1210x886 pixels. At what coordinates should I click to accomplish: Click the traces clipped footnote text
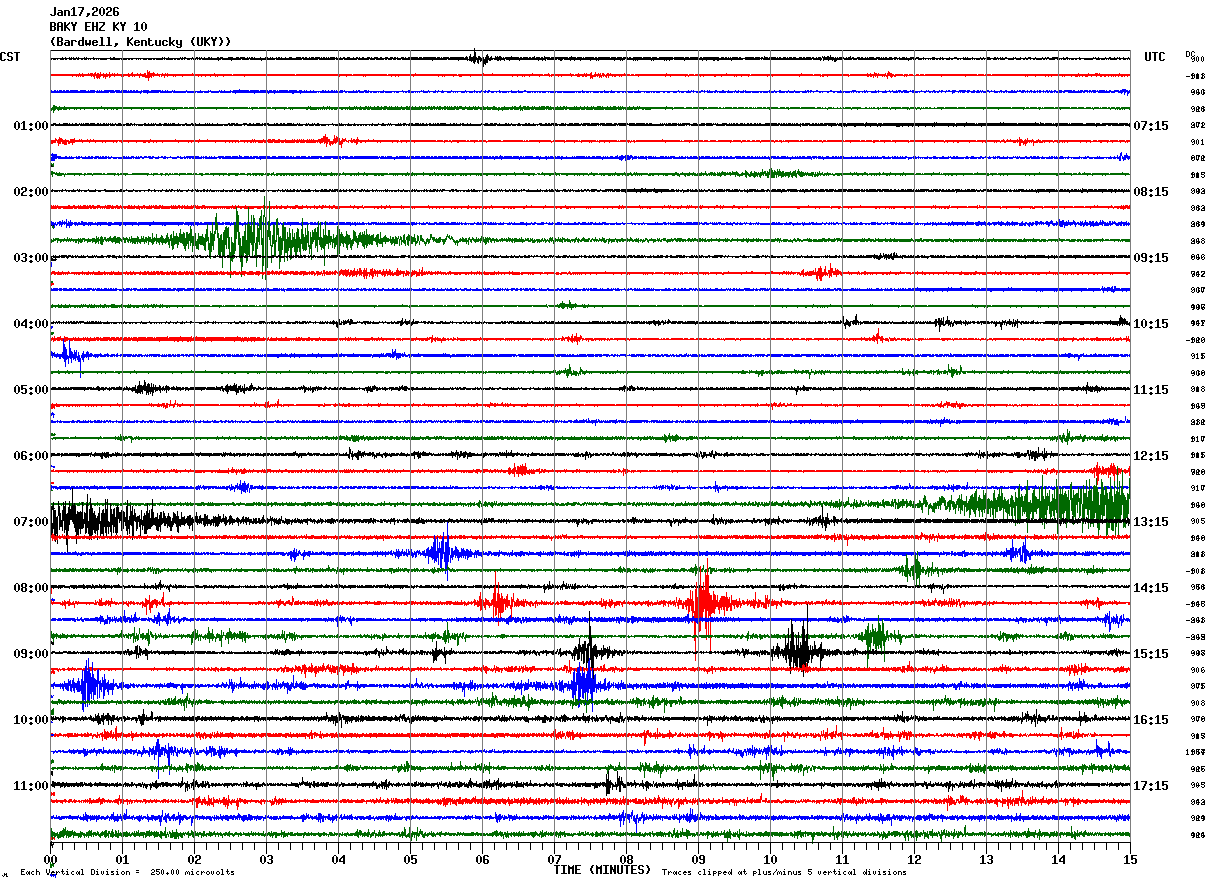pos(784,873)
